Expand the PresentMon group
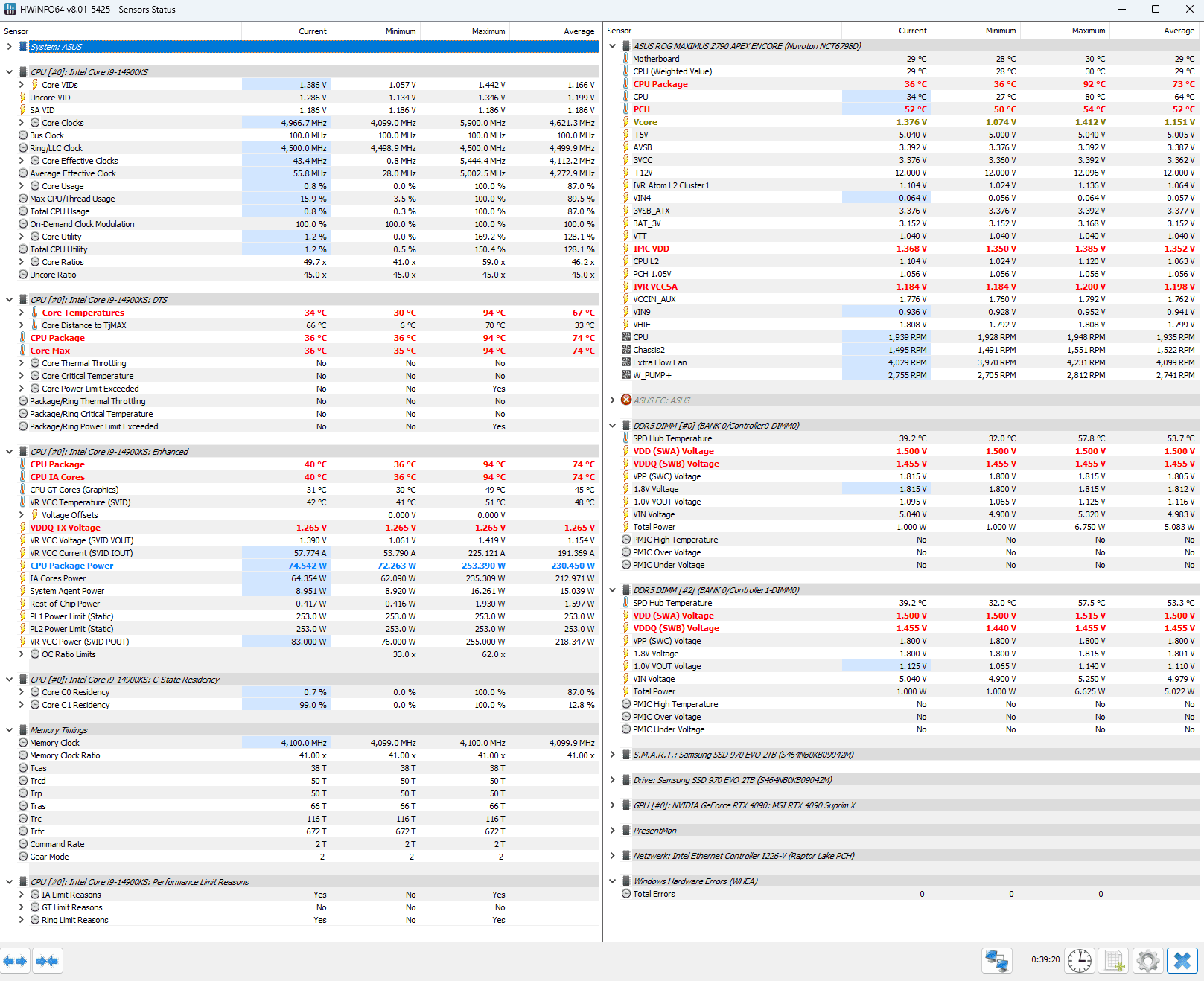The height and width of the screenshot is (981, 1204). click(x=612, y=831)
